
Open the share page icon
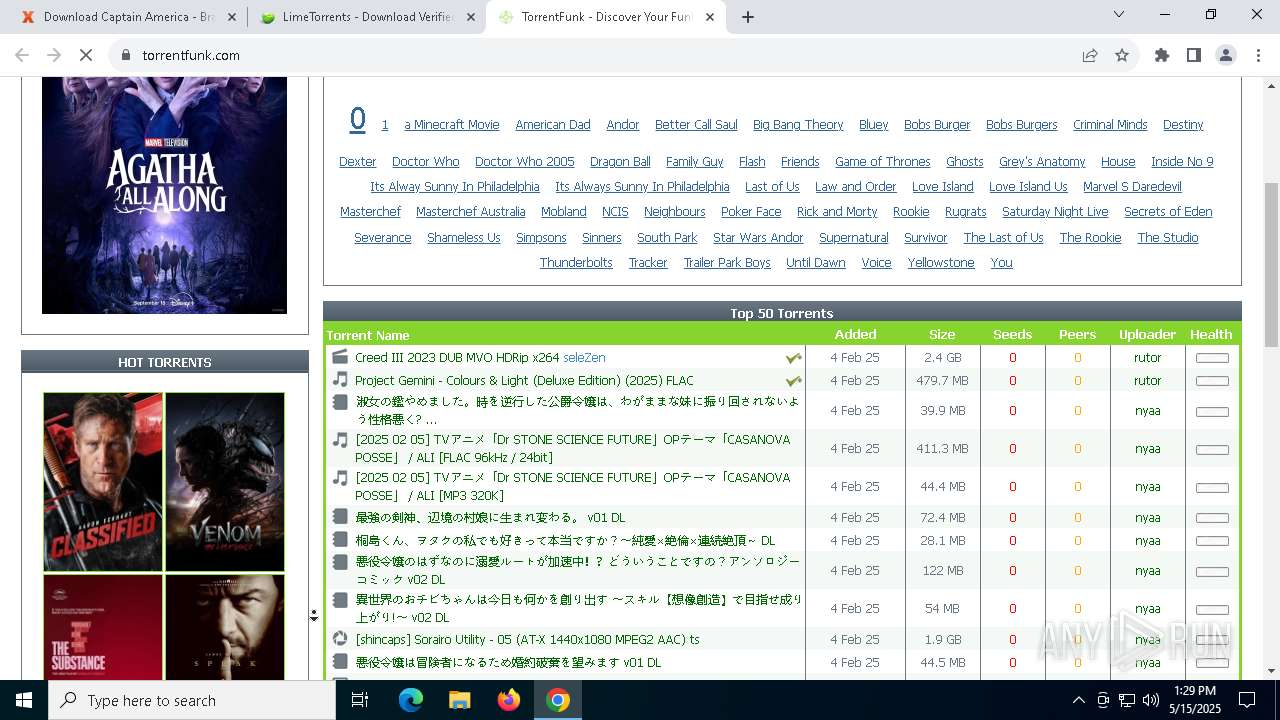1090,55
